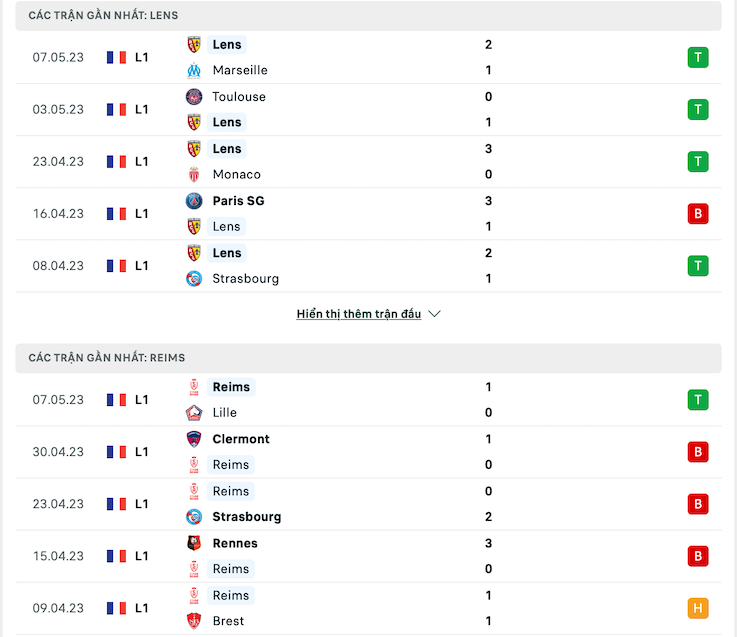The image size is (737, 637).
Task: Click the Toulouse club crest
Action: point(194,97)
